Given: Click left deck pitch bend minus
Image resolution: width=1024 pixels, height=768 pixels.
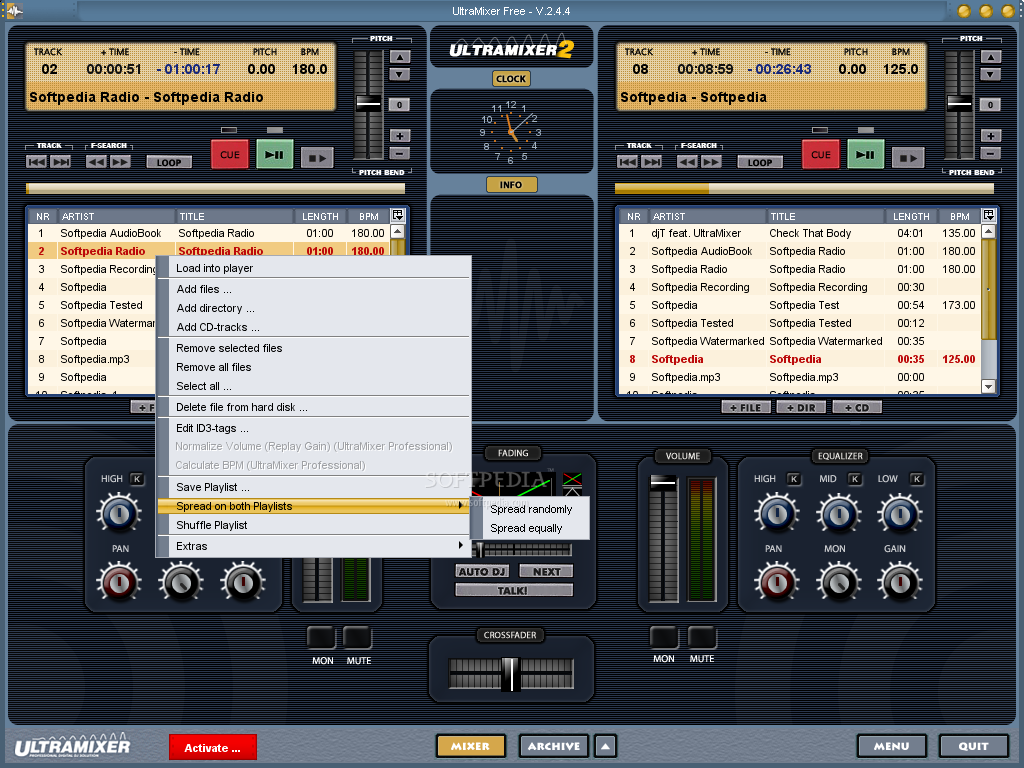Looking at the screenshot, I should point(400,153).
